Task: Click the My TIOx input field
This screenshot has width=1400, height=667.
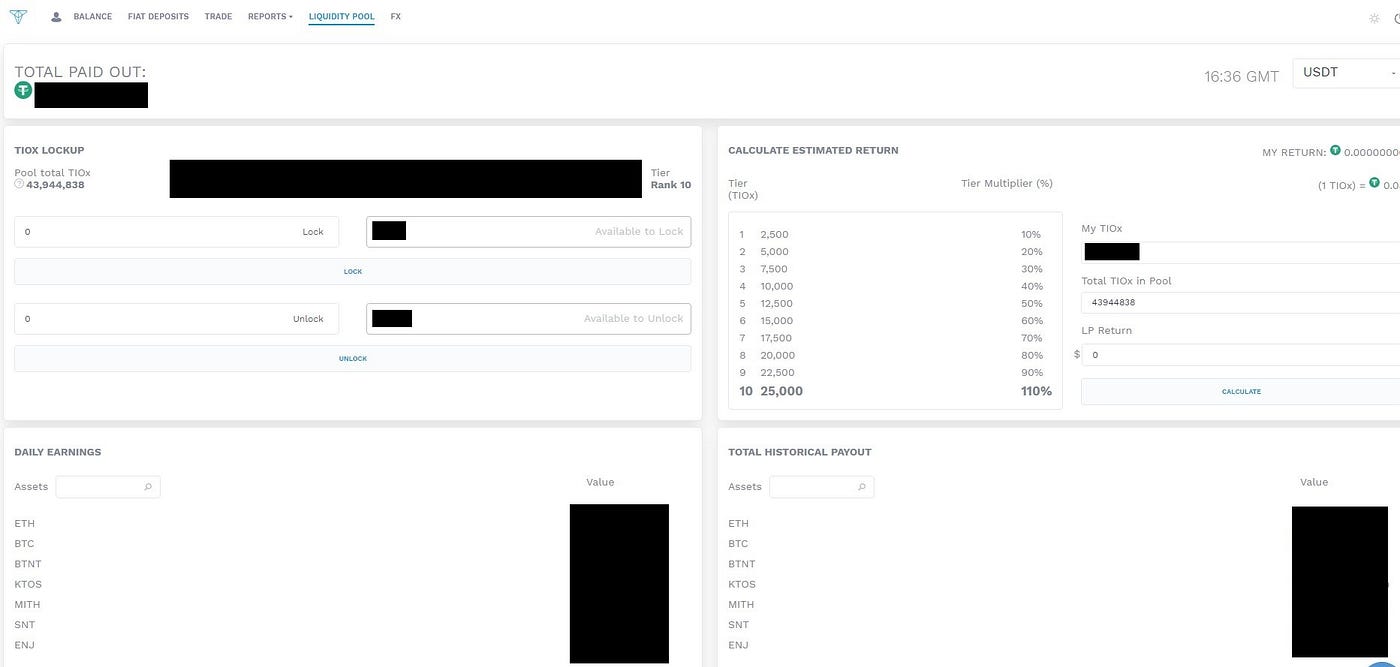Action: pyautogui.click(x=1241, y=252)
